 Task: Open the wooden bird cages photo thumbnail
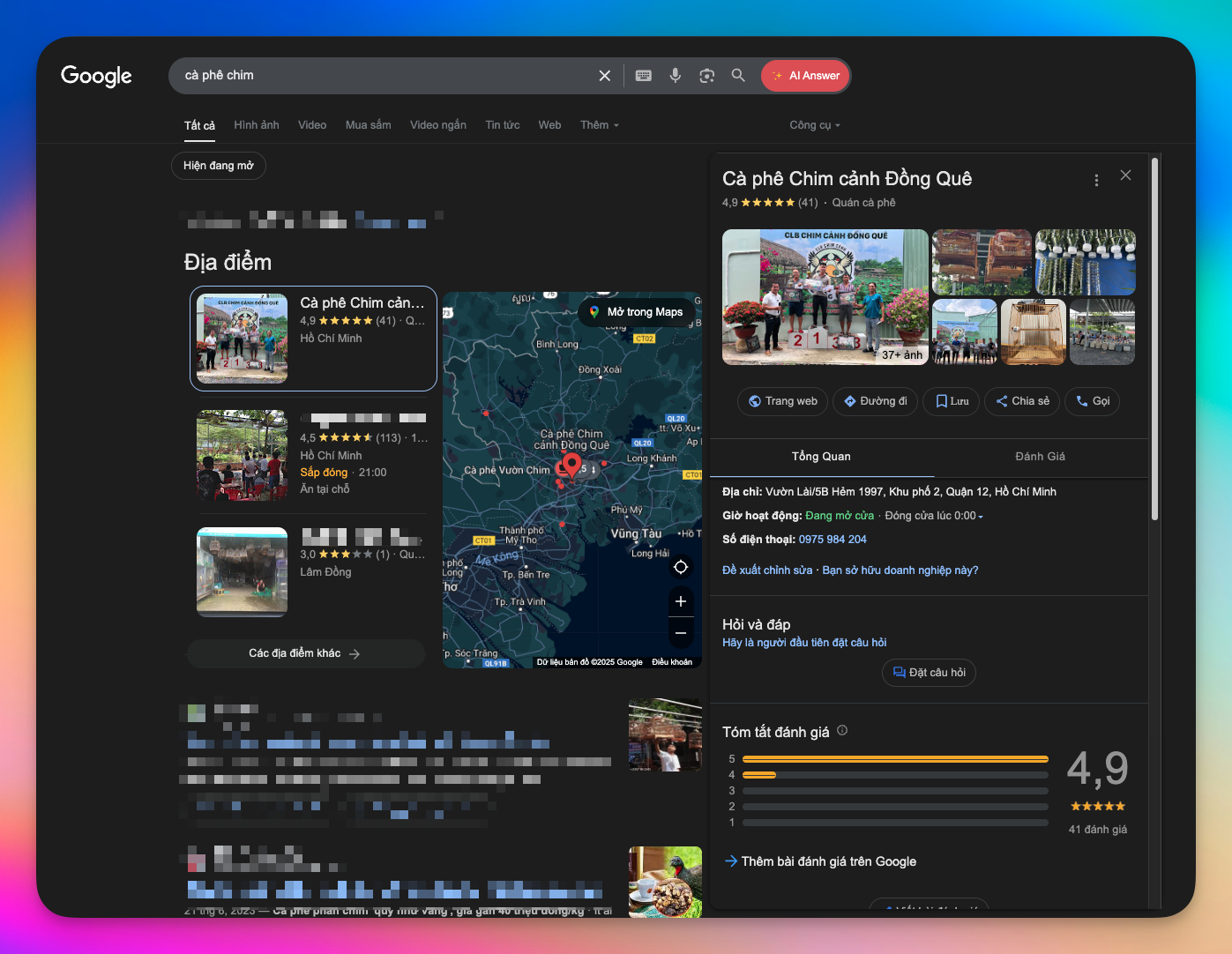[x=982, y=262]
